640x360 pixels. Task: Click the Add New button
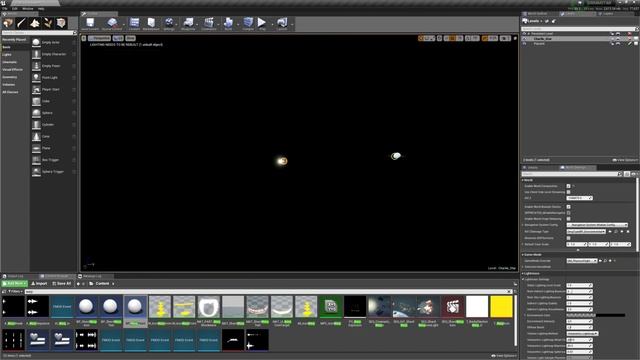pyautogui.click(x=15, y=284)
